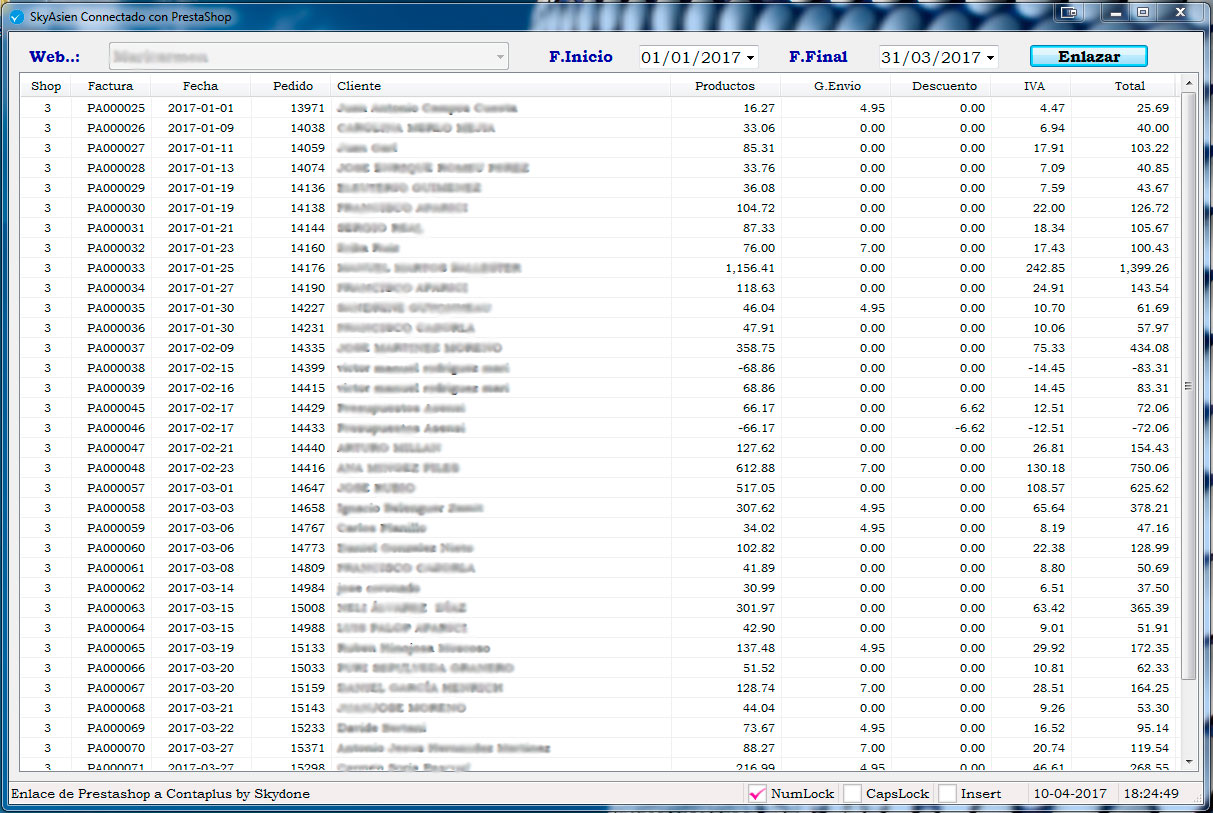The height and width of the screenshot is (813, 1213).
Task: Sort by the Pedido column header
Action: (292, 86)
